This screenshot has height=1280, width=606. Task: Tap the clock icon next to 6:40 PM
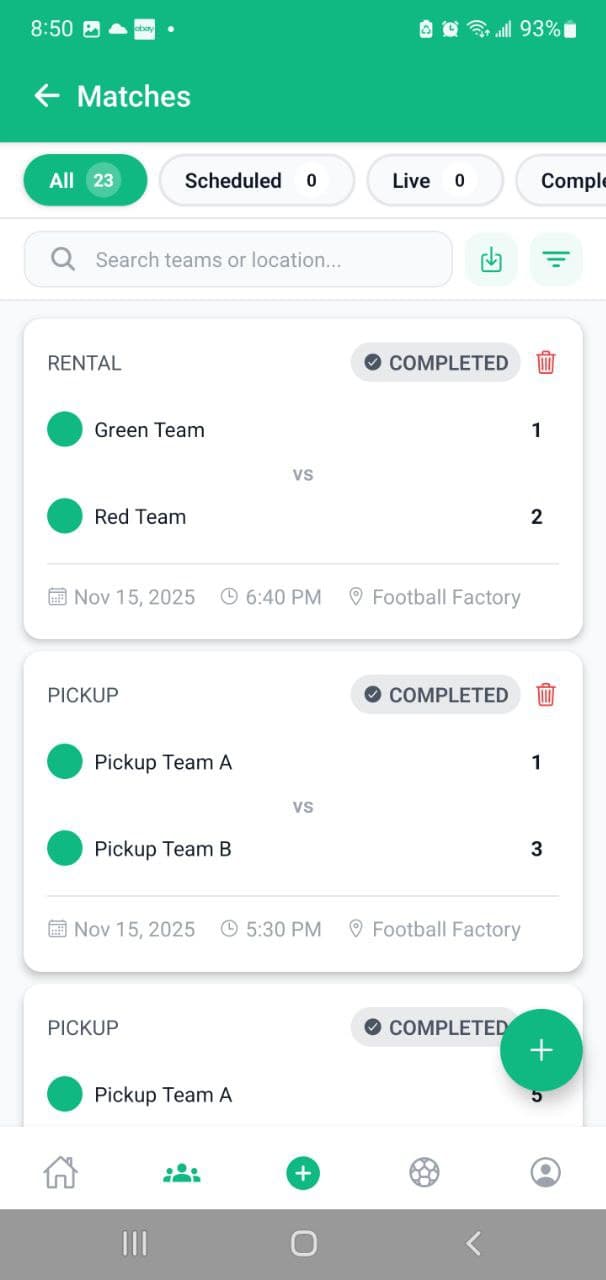click(x=229, y=596)
